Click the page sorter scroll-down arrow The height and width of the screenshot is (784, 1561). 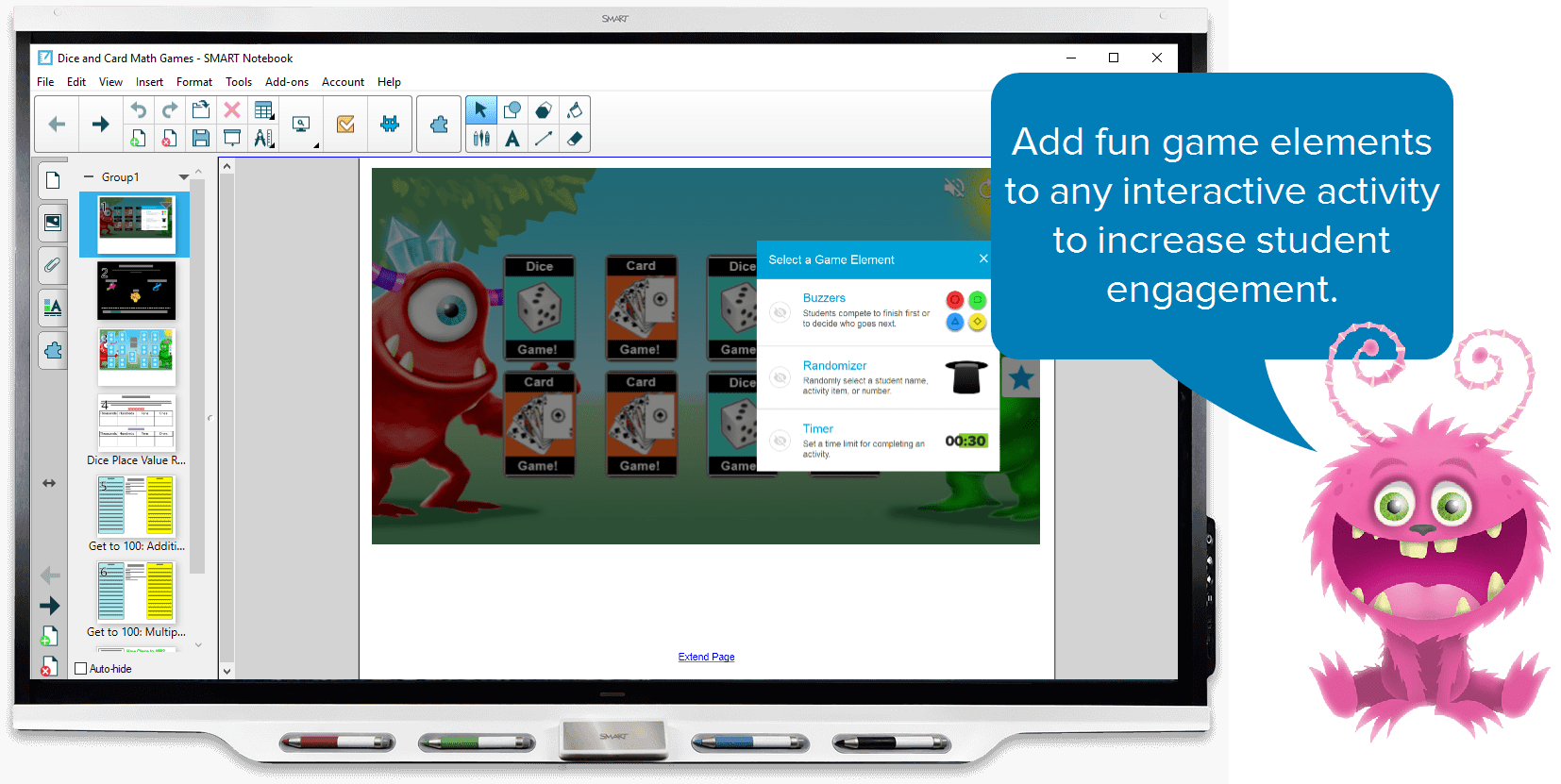(198, 645)
